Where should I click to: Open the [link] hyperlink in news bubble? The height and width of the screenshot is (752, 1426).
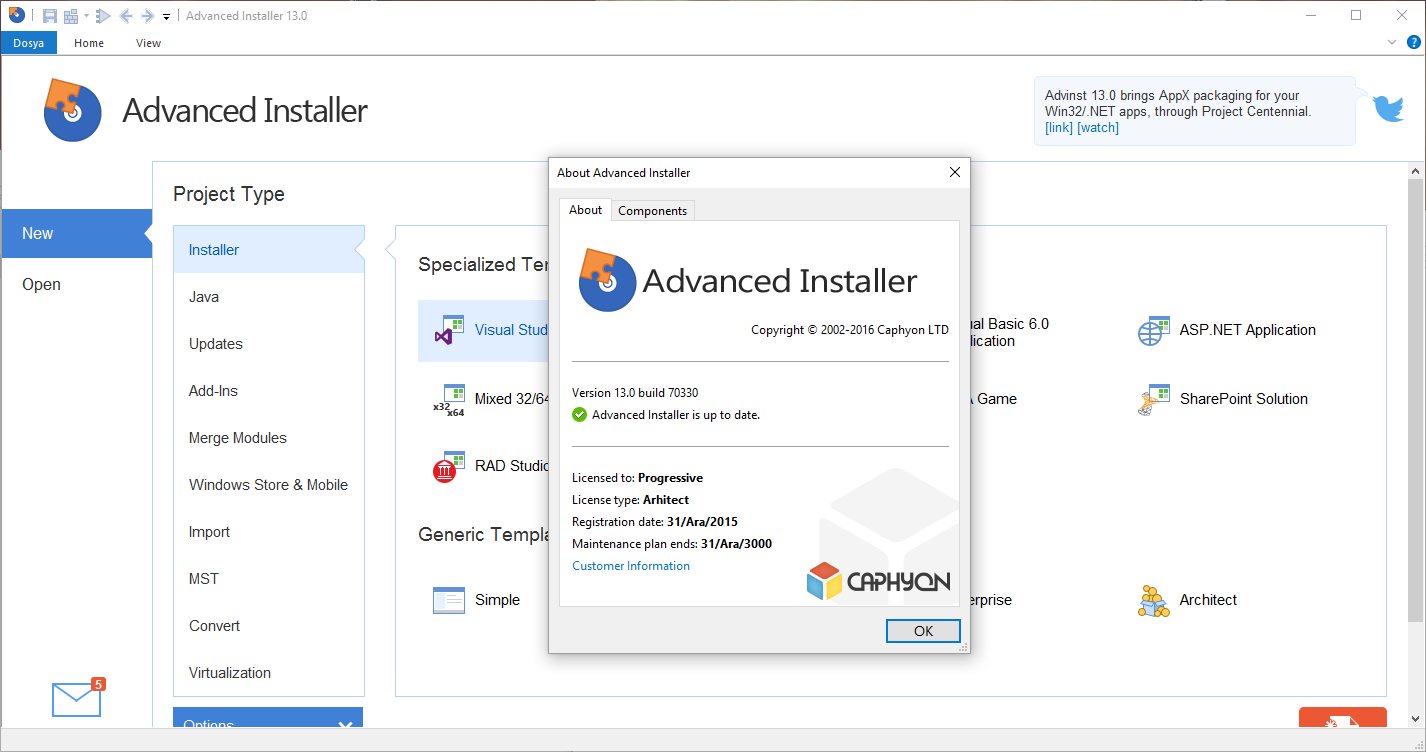(x=1059, y=128)
